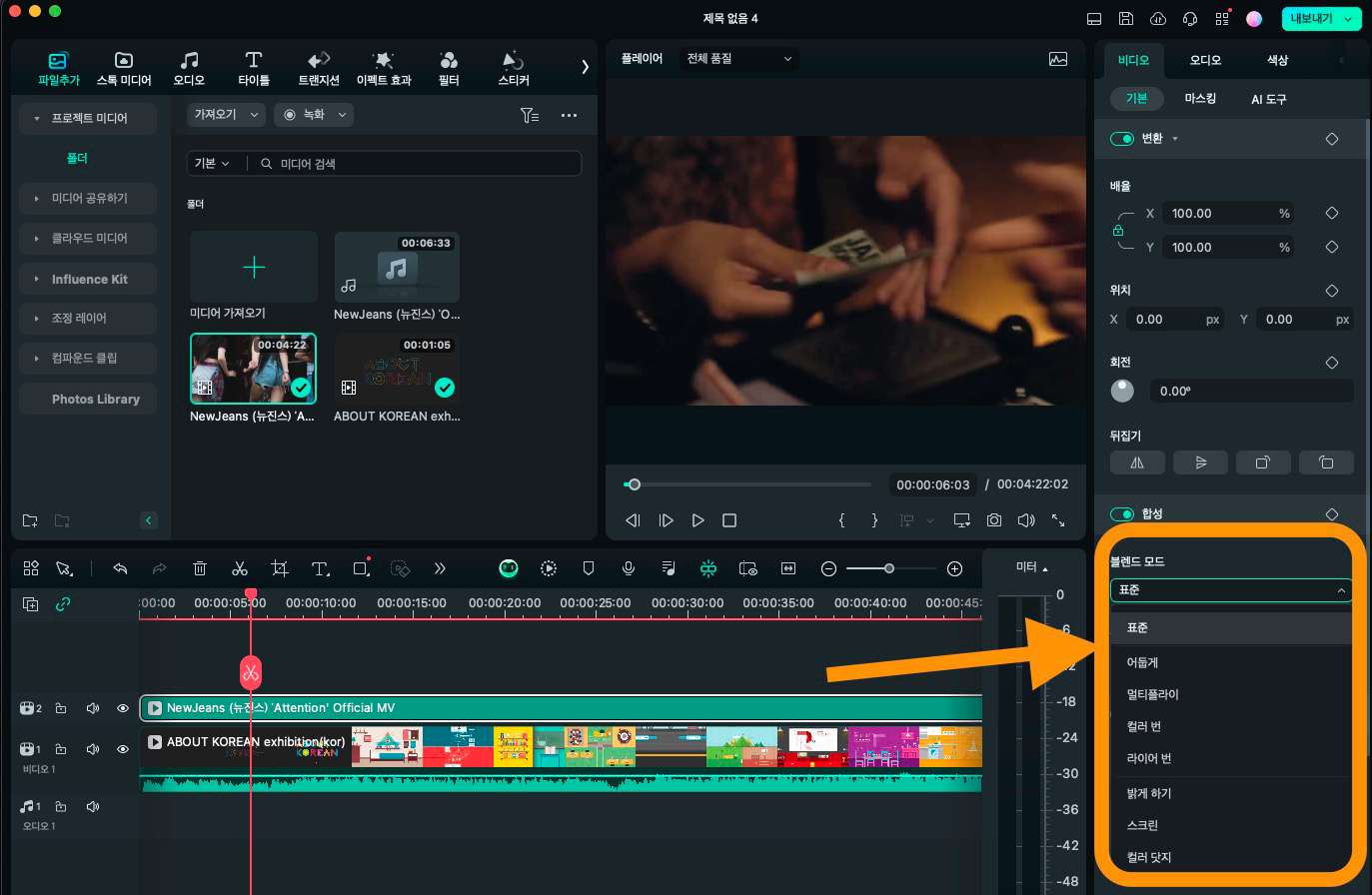Select the Undo arrow in timeline toolbar
The width and height of the screenshot is (1372, 895).
pos(120,568)
